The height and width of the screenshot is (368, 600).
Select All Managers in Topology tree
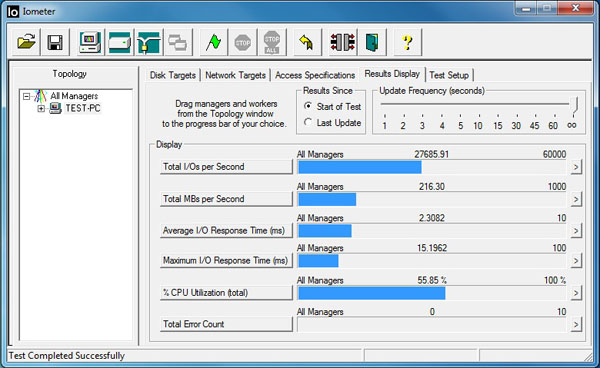pos(74,96)
